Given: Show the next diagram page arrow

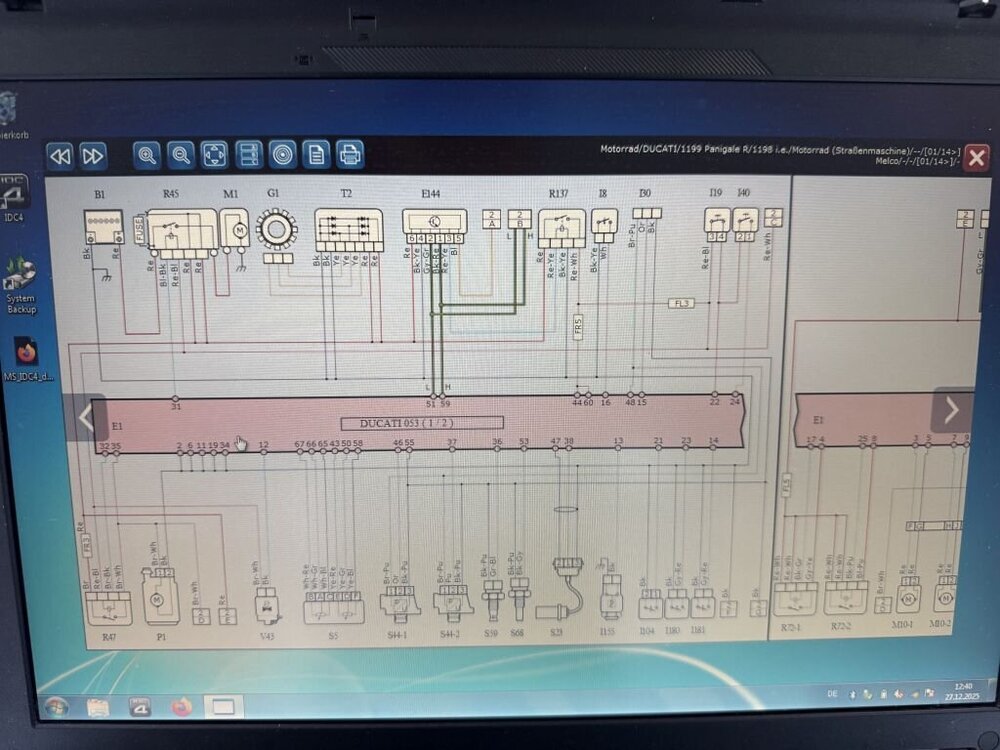Looking at the screenshot, I should tap(952, 410).
